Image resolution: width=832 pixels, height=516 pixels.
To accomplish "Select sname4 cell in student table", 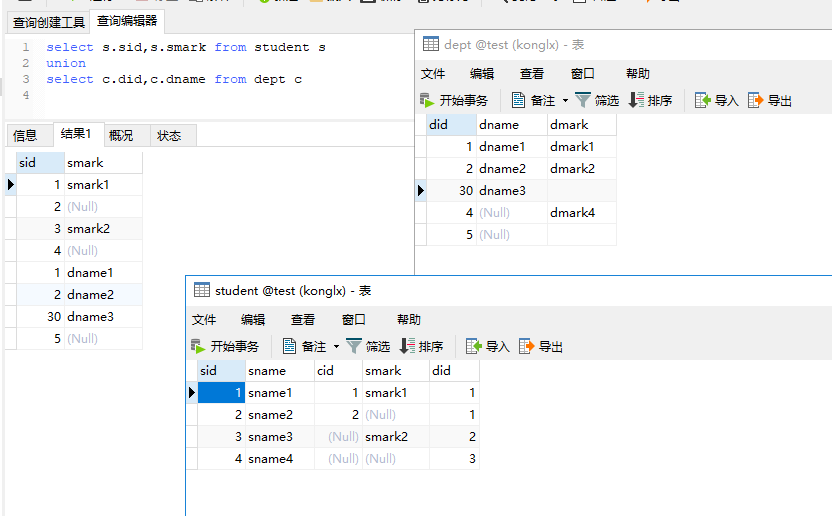I will (280, 459).
